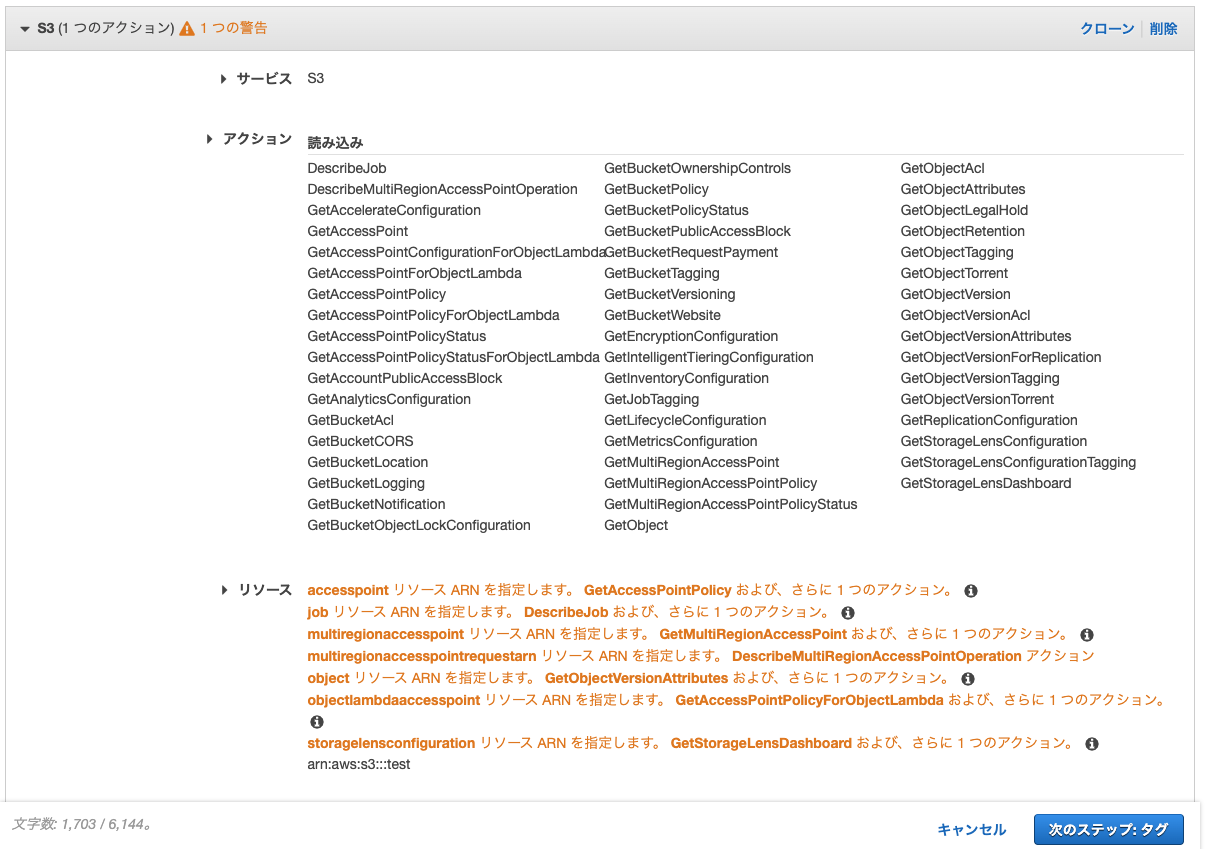This screenshot has width=1211, height=849.
Task: Click GetBucketLogging action
Action: tap(366, 483)
